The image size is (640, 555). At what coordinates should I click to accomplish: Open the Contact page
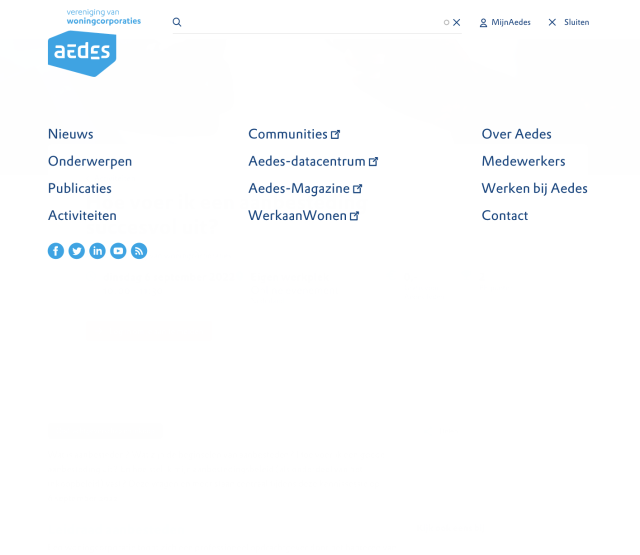505,215
